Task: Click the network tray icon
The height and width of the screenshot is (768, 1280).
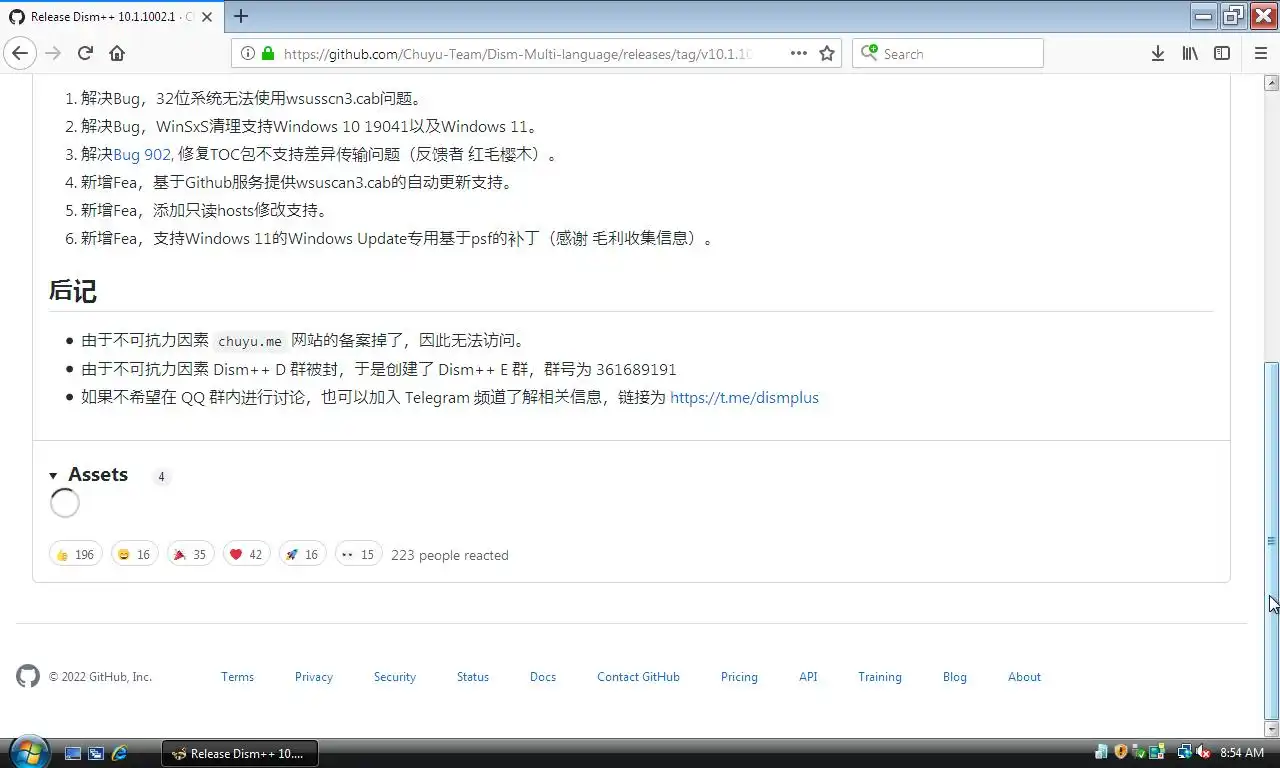Action: [1185, 752]
